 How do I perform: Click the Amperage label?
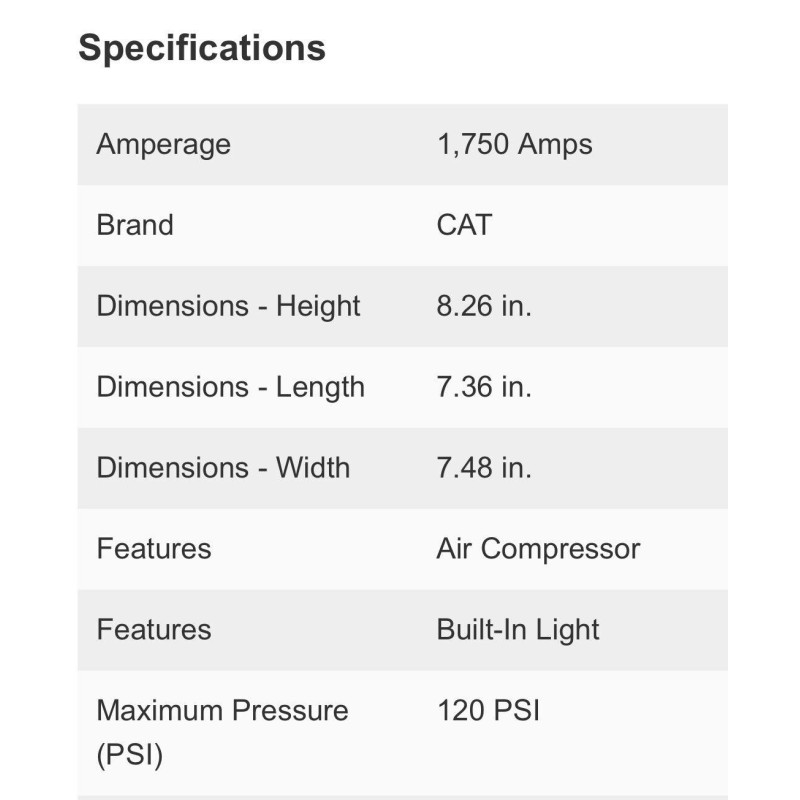(163, 144)
